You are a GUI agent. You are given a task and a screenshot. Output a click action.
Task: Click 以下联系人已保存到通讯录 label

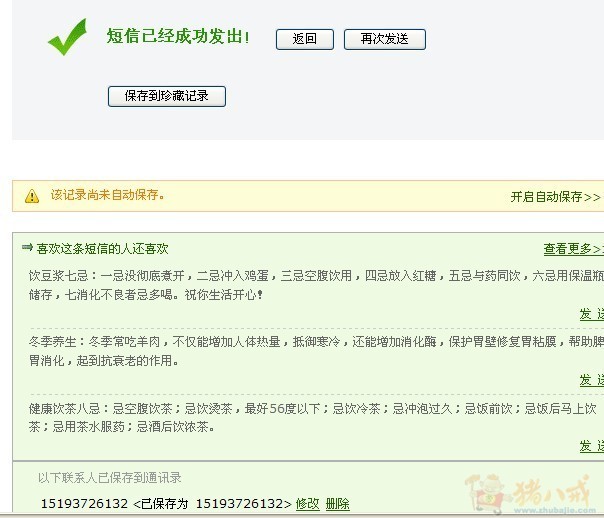pyautogui.click(x=110, y=478)
